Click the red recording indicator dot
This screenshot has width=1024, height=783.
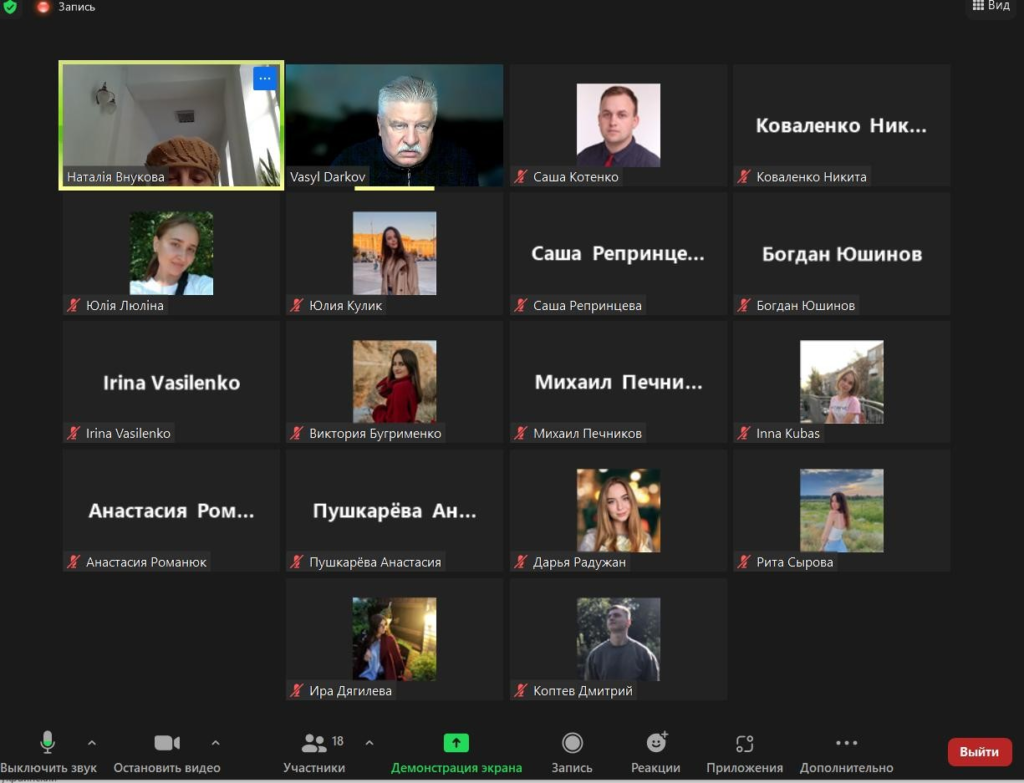tap(43, 7)
